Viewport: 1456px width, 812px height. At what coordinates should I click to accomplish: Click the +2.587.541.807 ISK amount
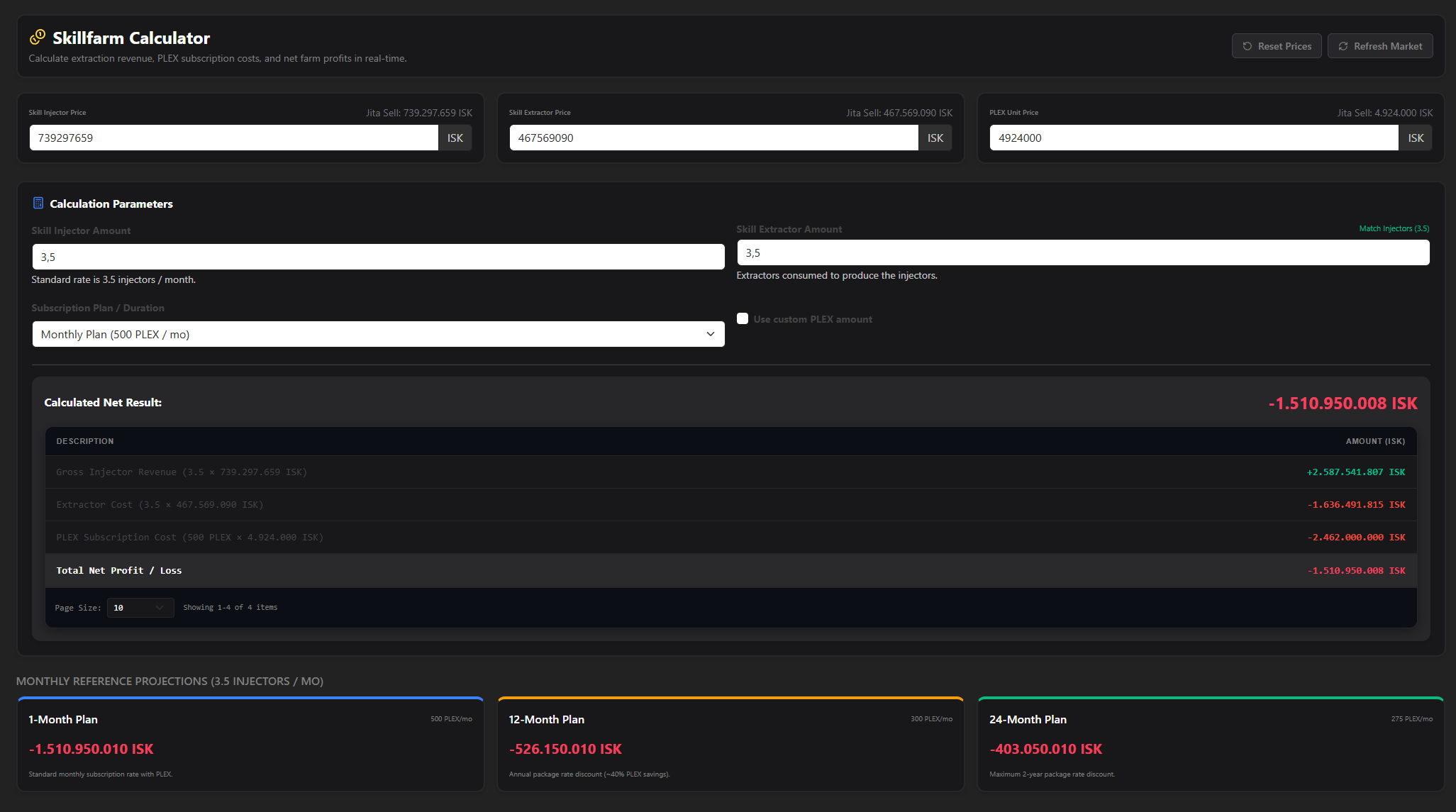tap(1356, 472)
